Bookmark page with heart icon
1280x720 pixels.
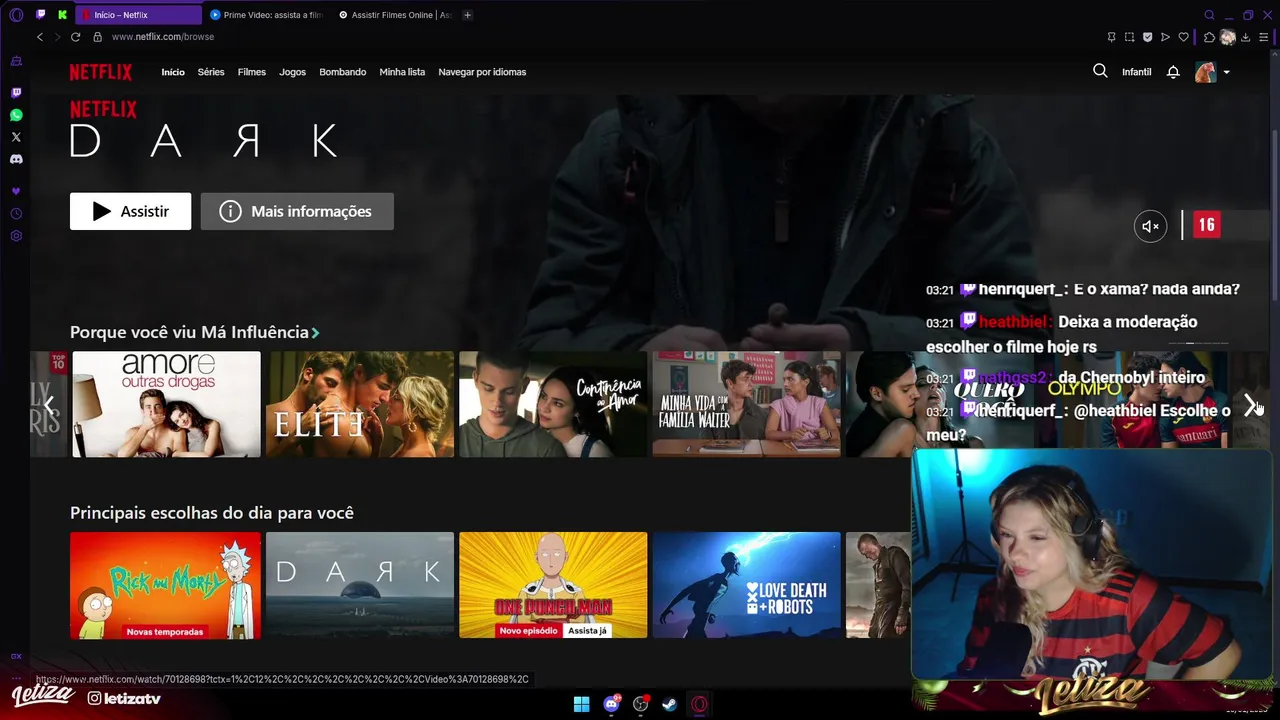(1183, 37)
